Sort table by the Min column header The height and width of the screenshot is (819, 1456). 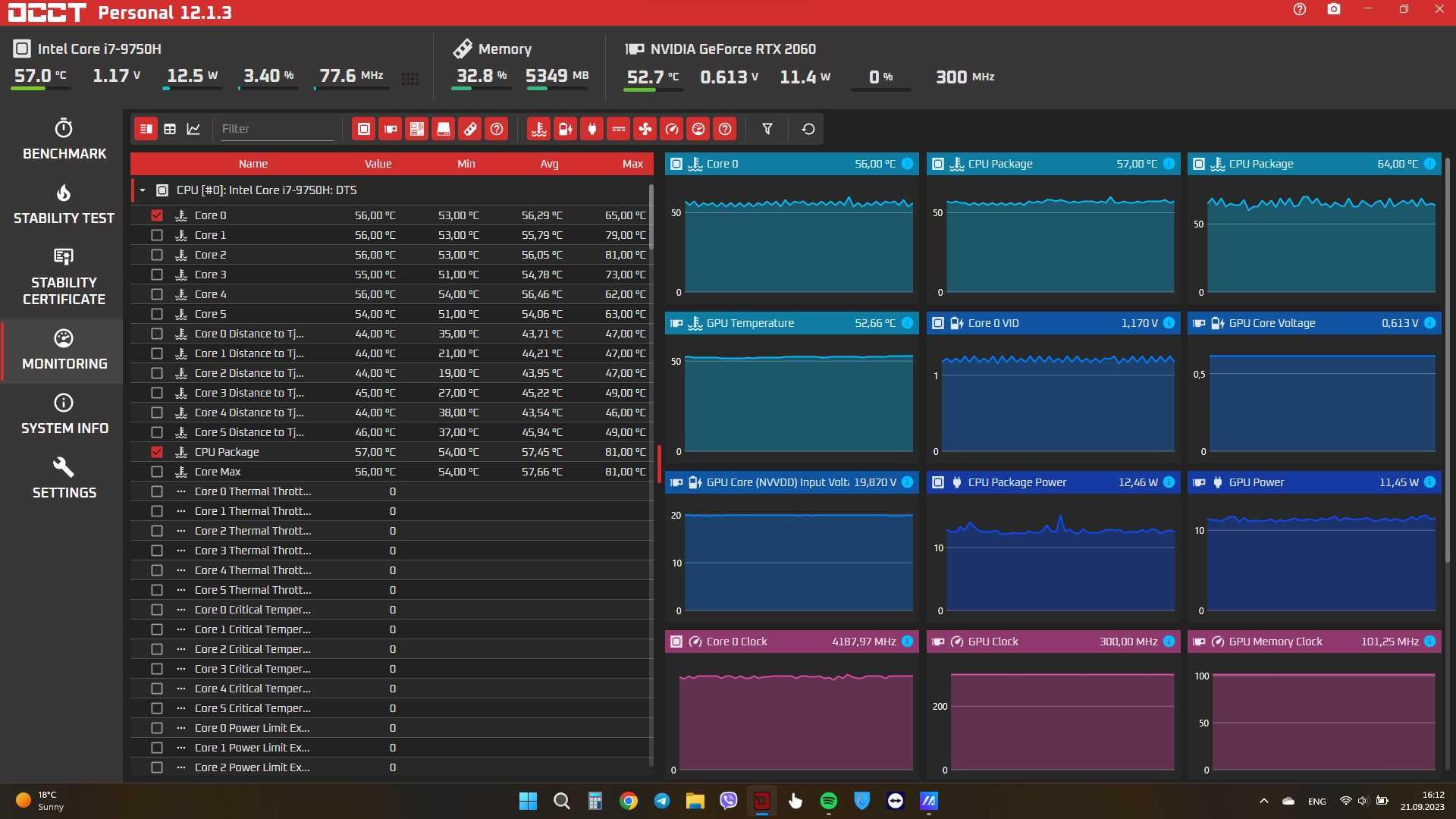(x=466, y=164)
